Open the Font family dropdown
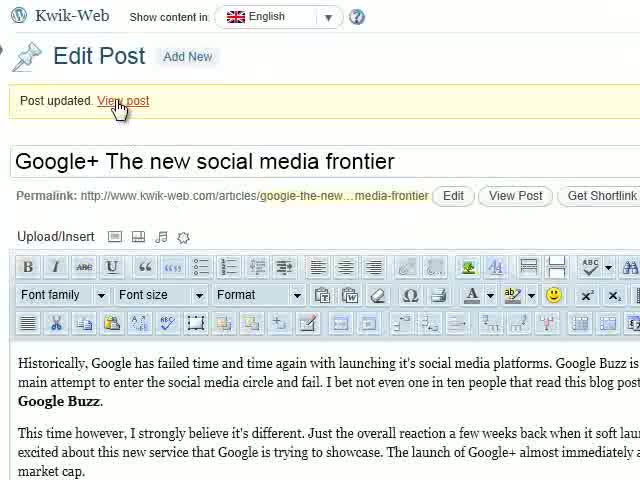 62,295
